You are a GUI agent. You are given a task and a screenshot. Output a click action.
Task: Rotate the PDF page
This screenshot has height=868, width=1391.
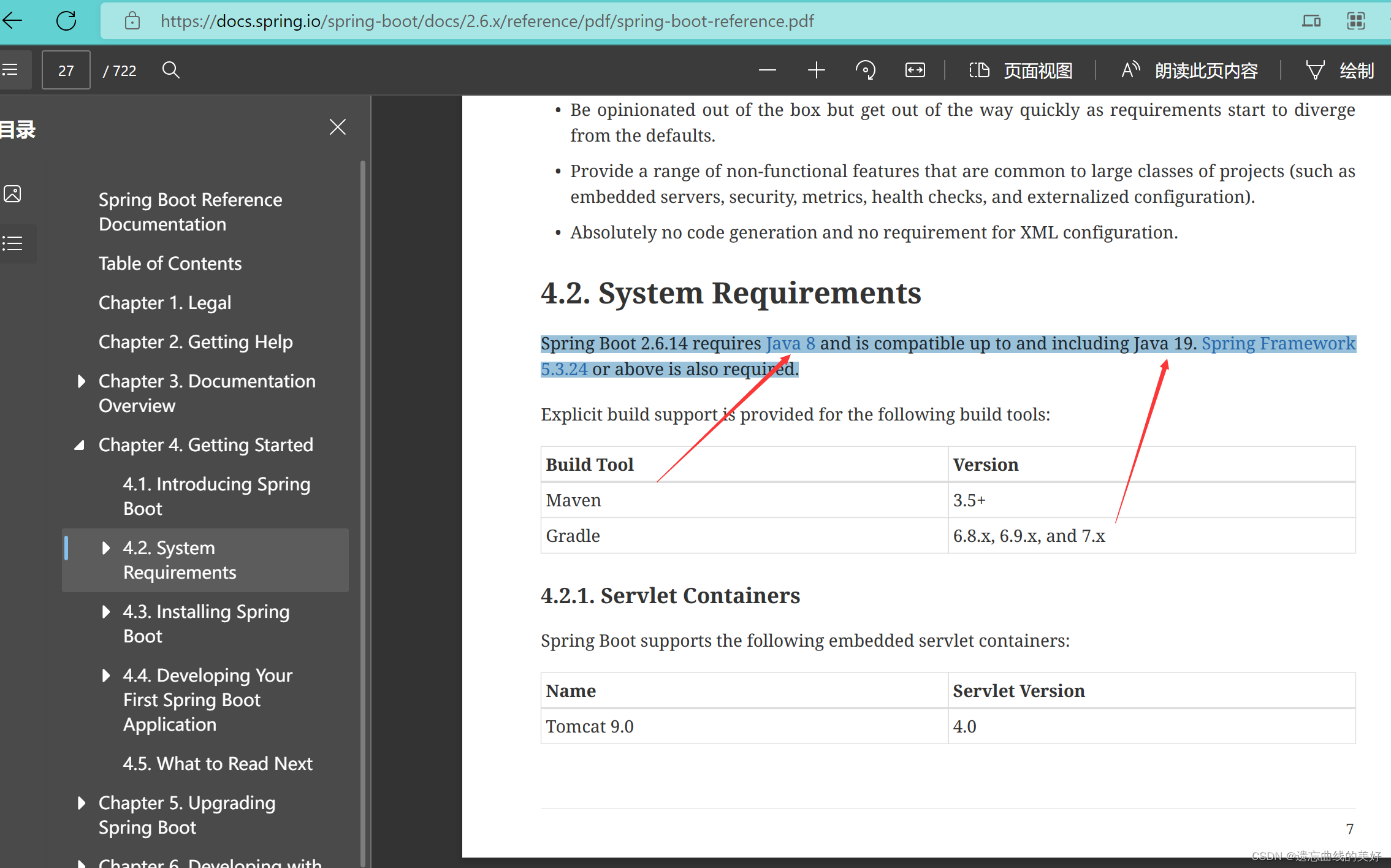click(x=866, y=69)
